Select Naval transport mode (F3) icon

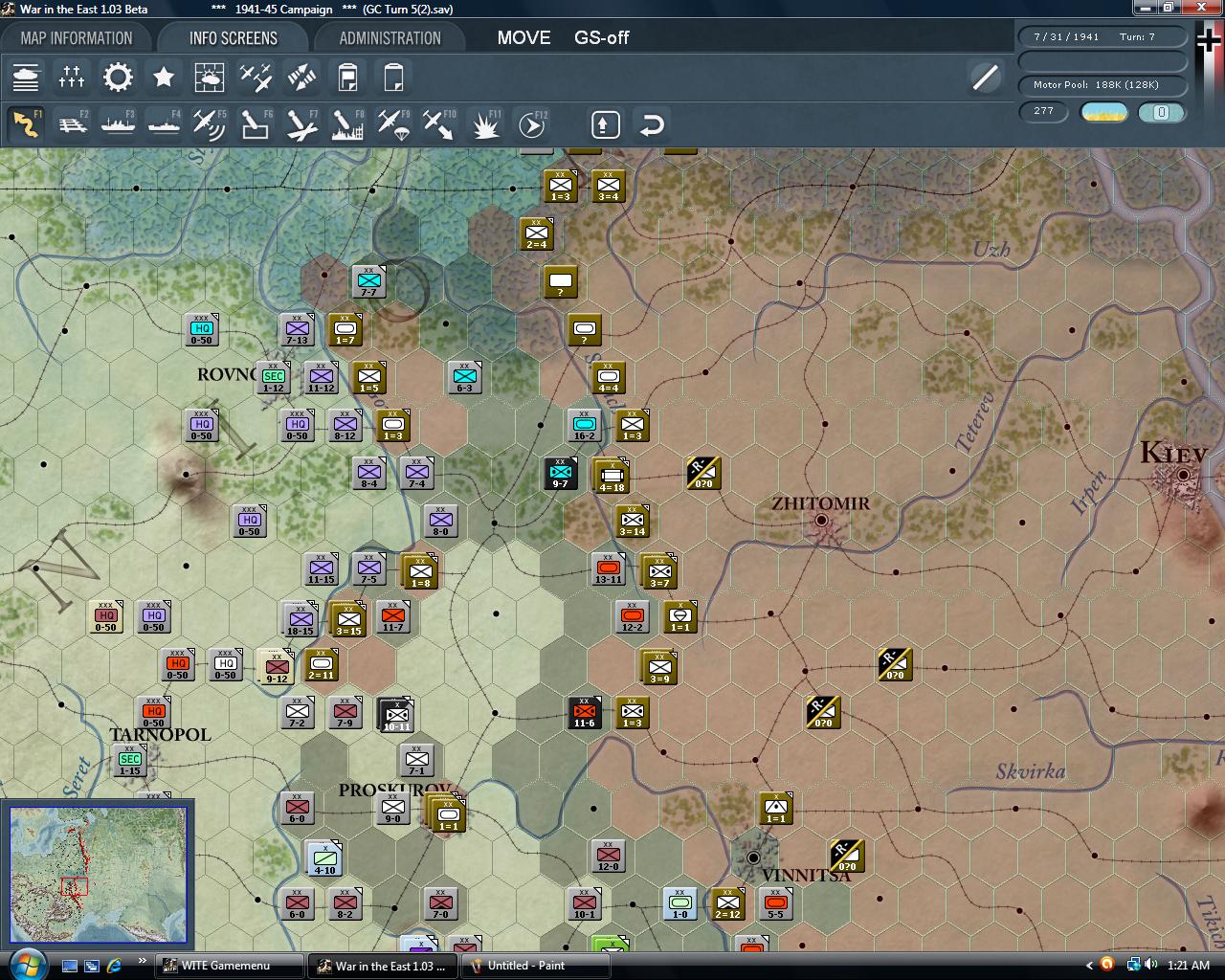pos(118,124)
